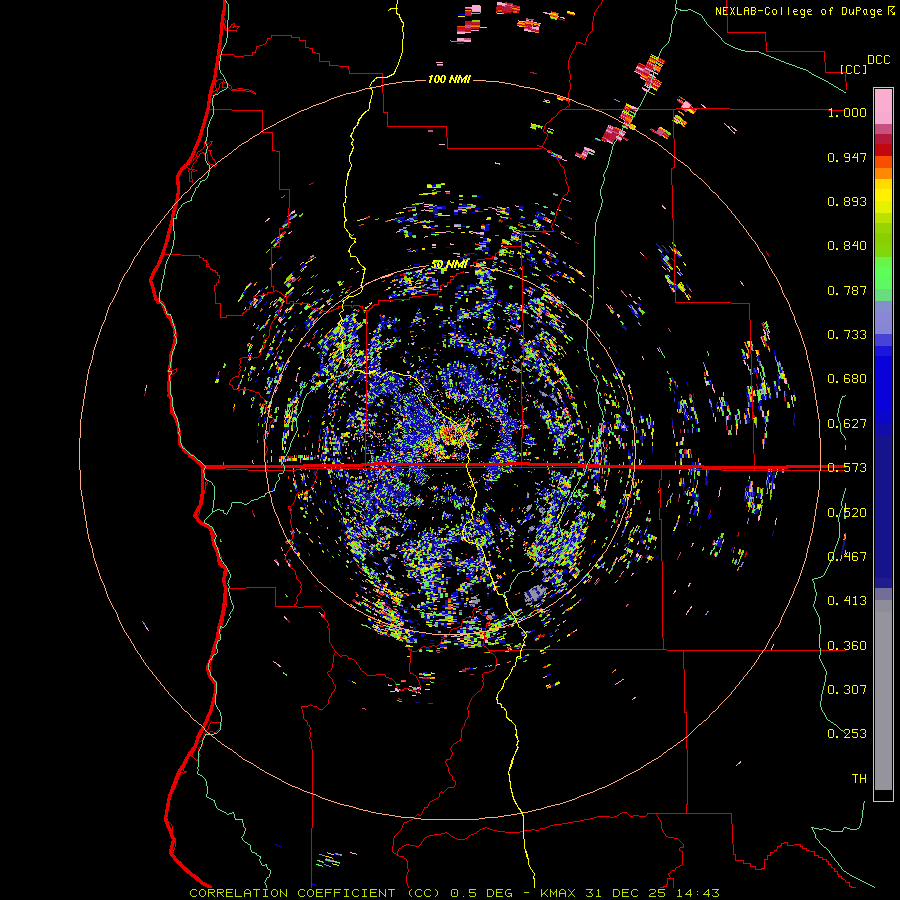Click the NEXLAB-College of DuPage label
The width and height of the screenshot is (900, 900).
[x=799, y=11]
